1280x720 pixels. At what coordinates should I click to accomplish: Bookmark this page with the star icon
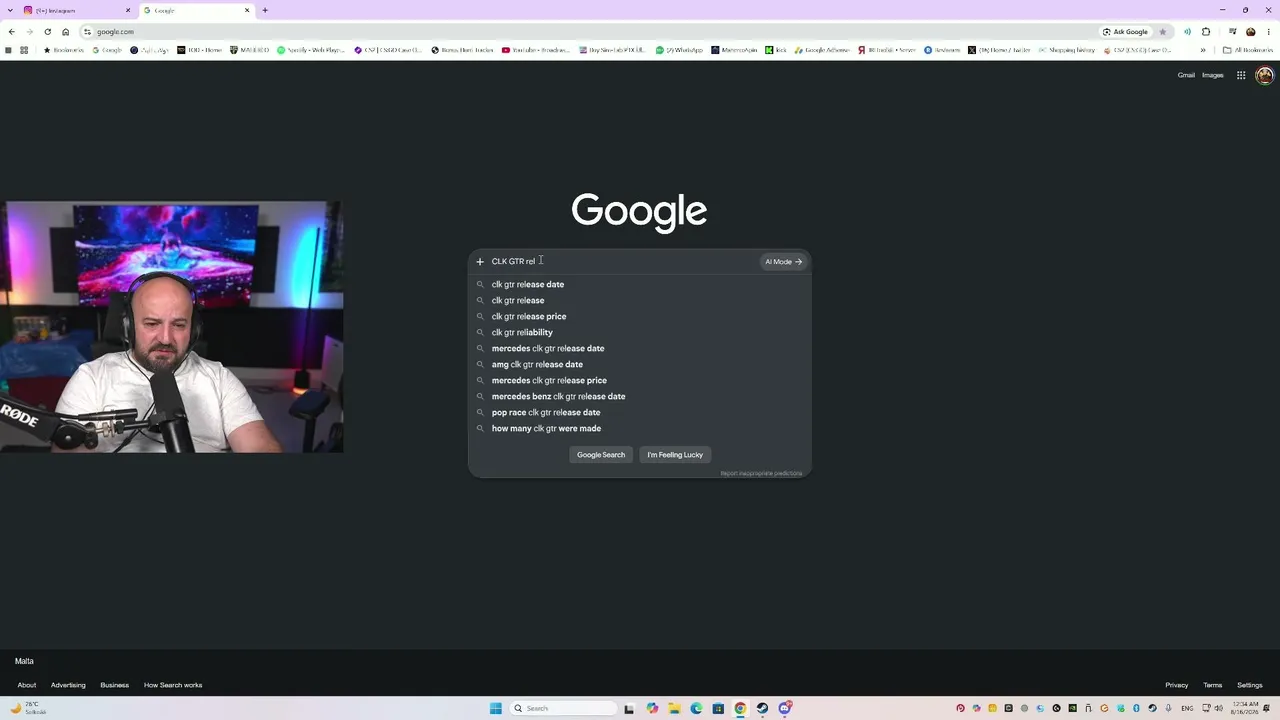(x=1162, y=32)
